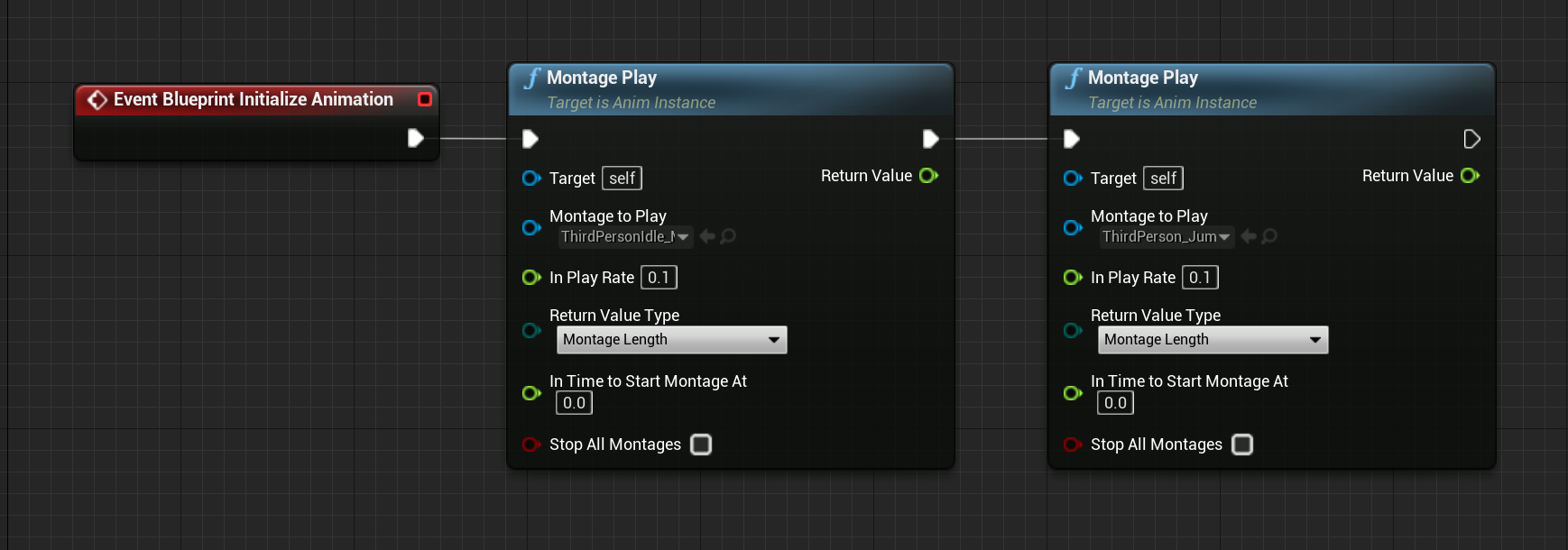The height and width of the screenshot is (550, 1568).
Task: Click the Return Value Type pin on first node
Action: pyautogui.click(x=531, y=331)
